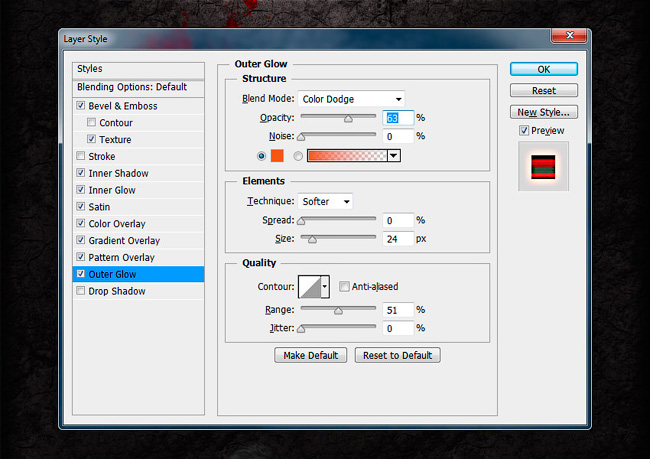The height and width of the screenshot is (459, 650).
Task: Uncheck the Pattern Overlay checkbox
Action: coord(81,257)
